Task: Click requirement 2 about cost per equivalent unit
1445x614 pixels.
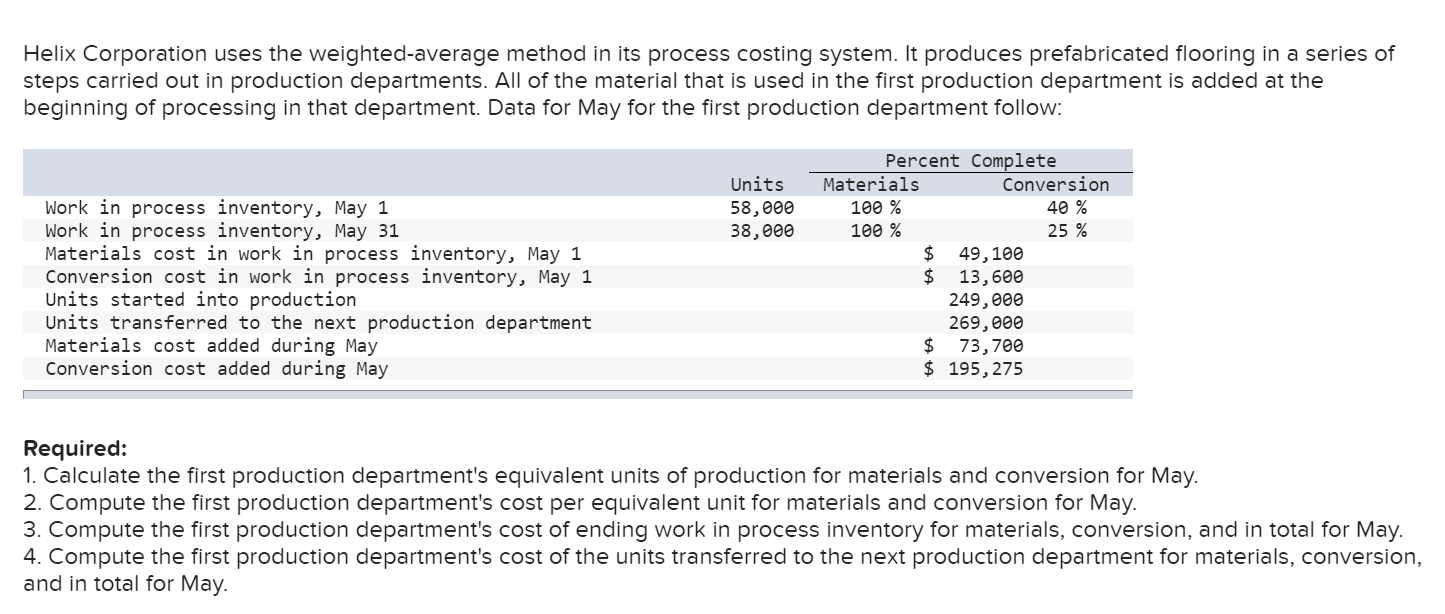Action: click(580, 502)
